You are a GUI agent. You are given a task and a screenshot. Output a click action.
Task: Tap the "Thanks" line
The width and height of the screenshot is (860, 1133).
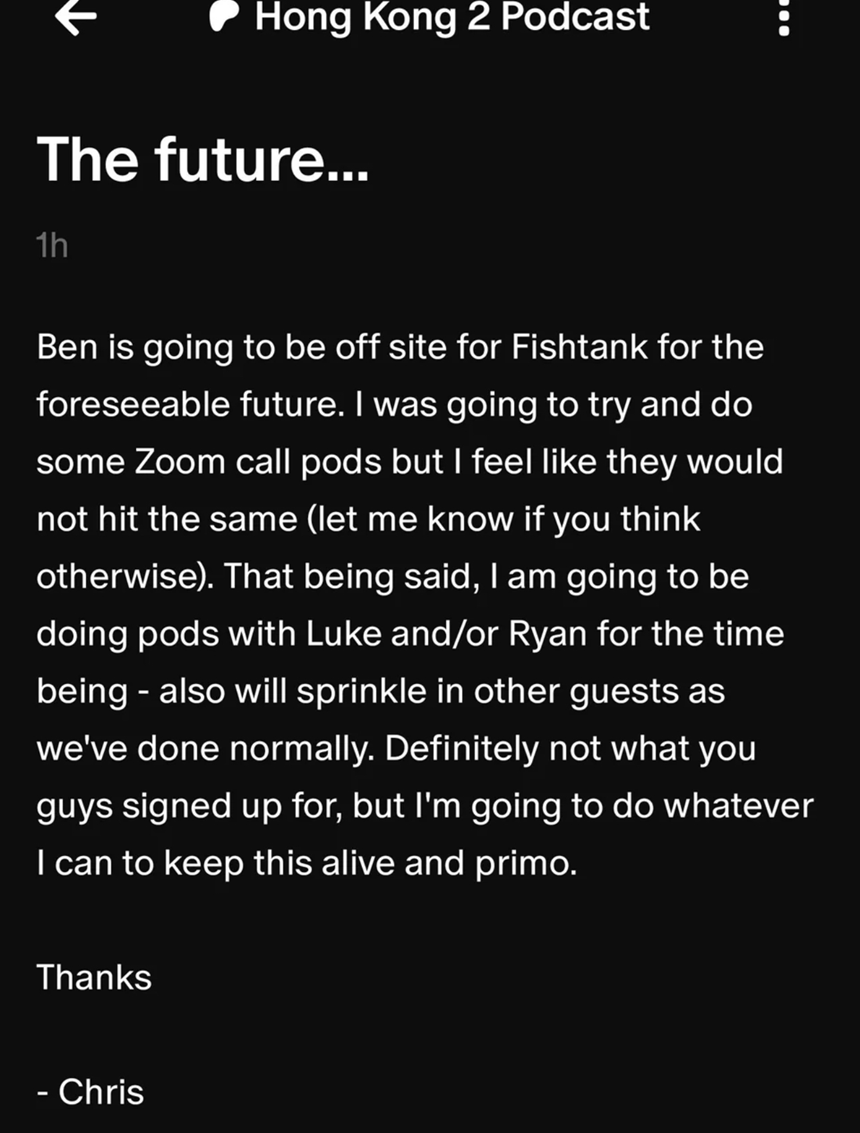coord(94,978)
